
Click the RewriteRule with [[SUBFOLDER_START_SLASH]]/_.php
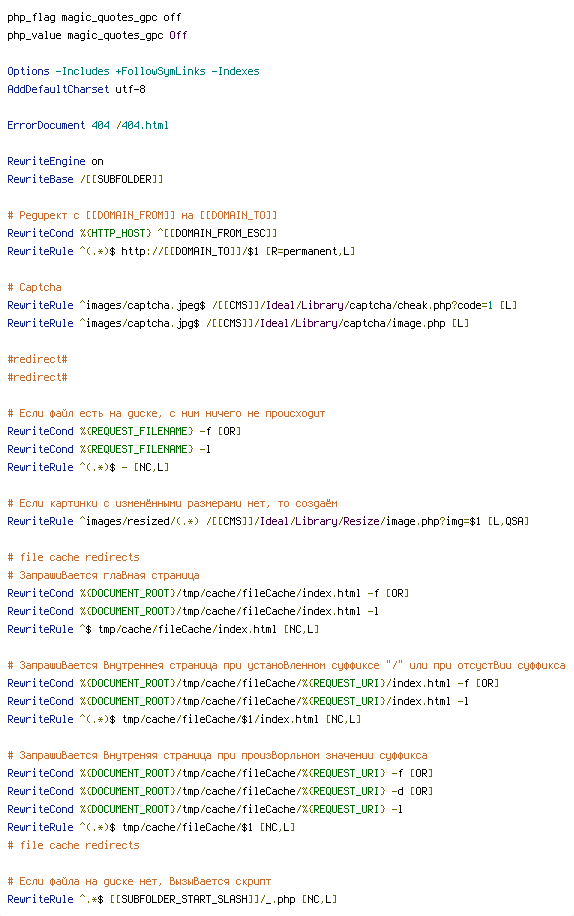[x=172, y=899]
